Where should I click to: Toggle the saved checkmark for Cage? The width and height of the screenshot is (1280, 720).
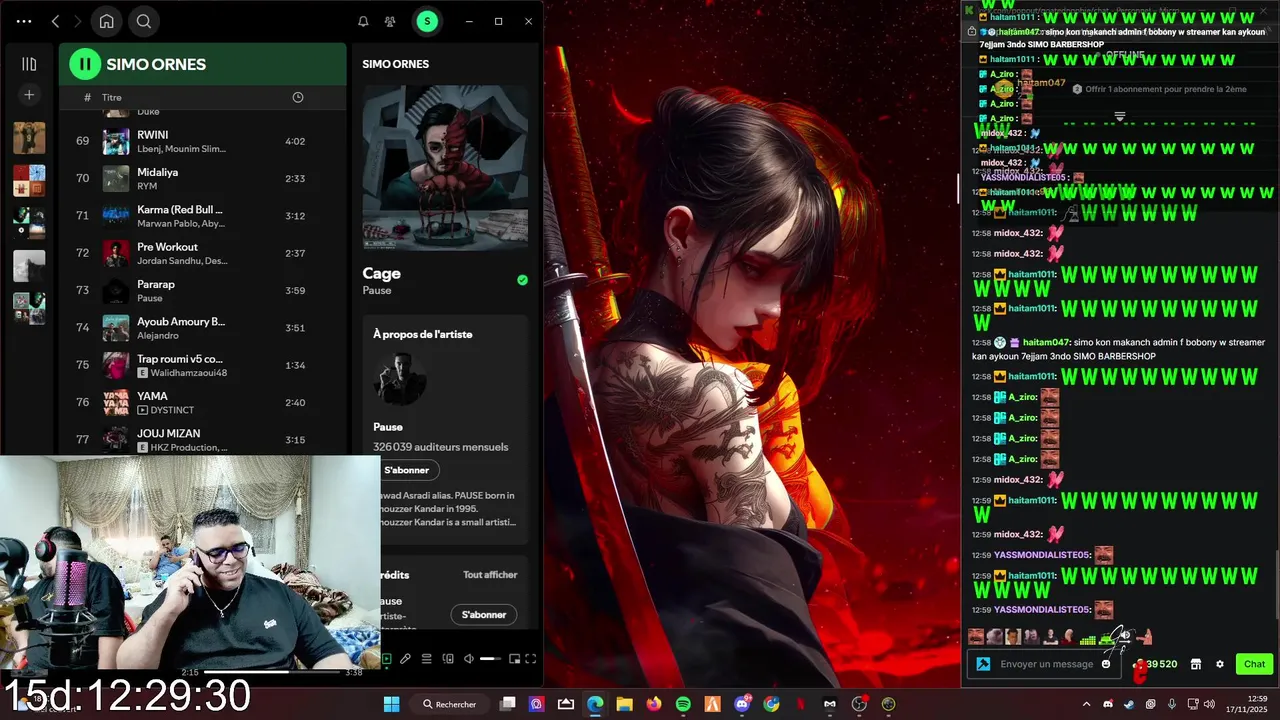point(522,280)
